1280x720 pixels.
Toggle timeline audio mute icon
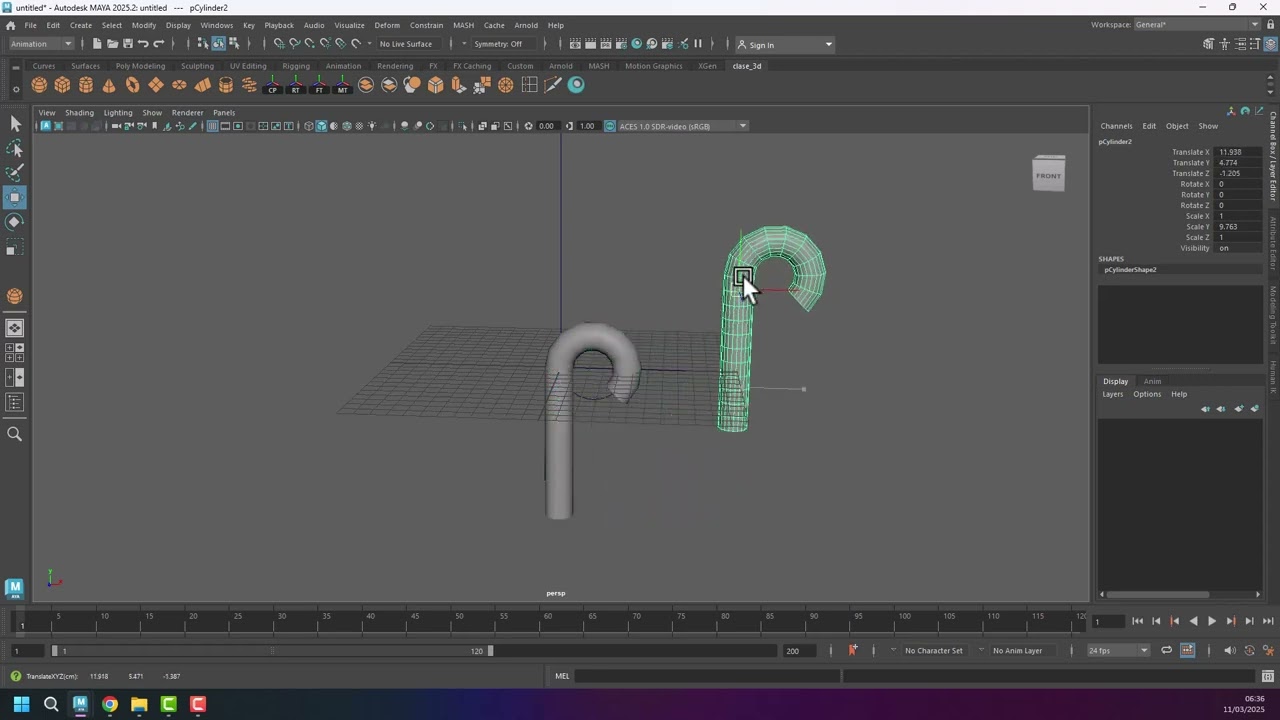click(1229, 651)
